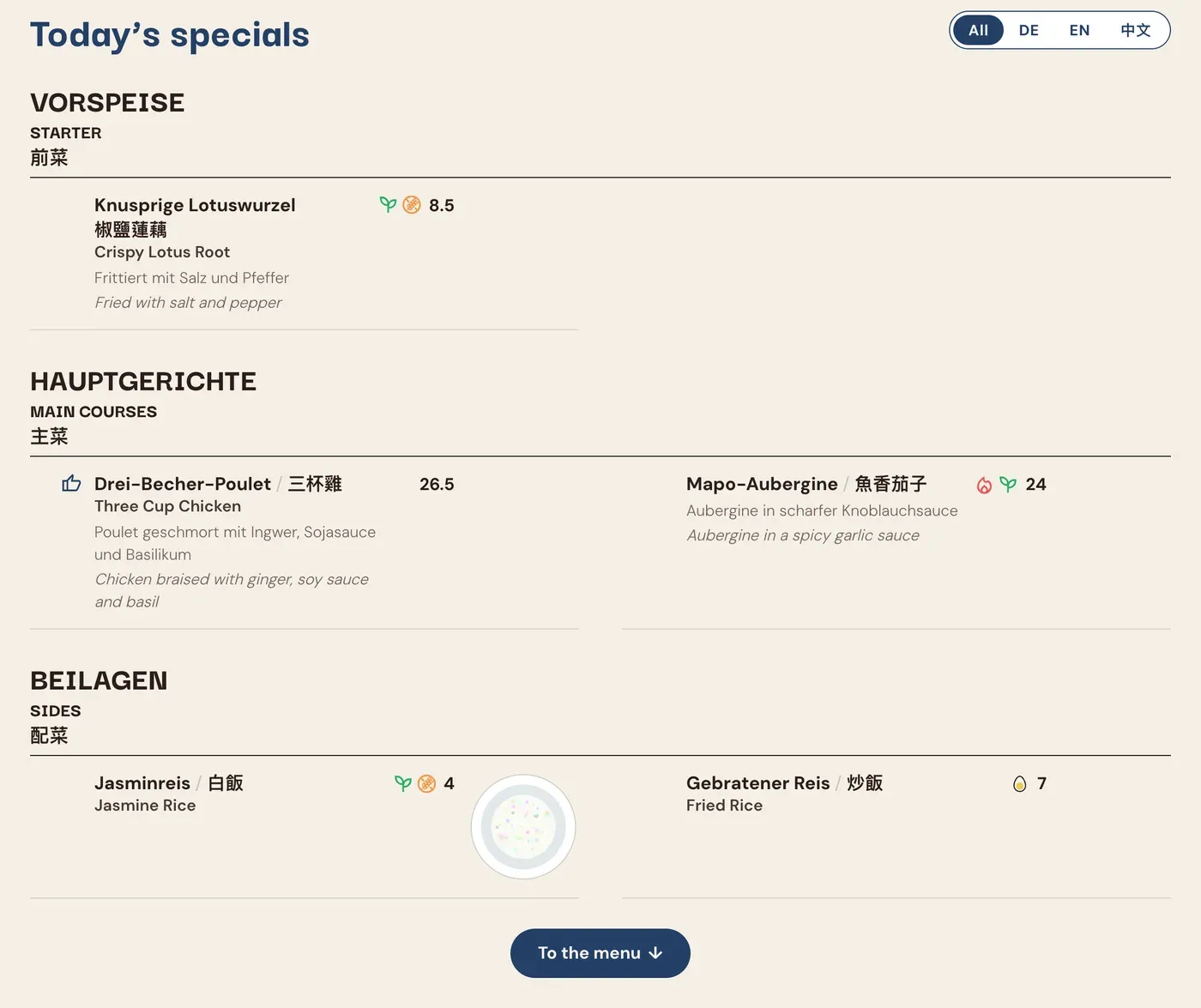1201x1008 pixels.
Task: Click the Jasminreis dish title
Action: 142,783
